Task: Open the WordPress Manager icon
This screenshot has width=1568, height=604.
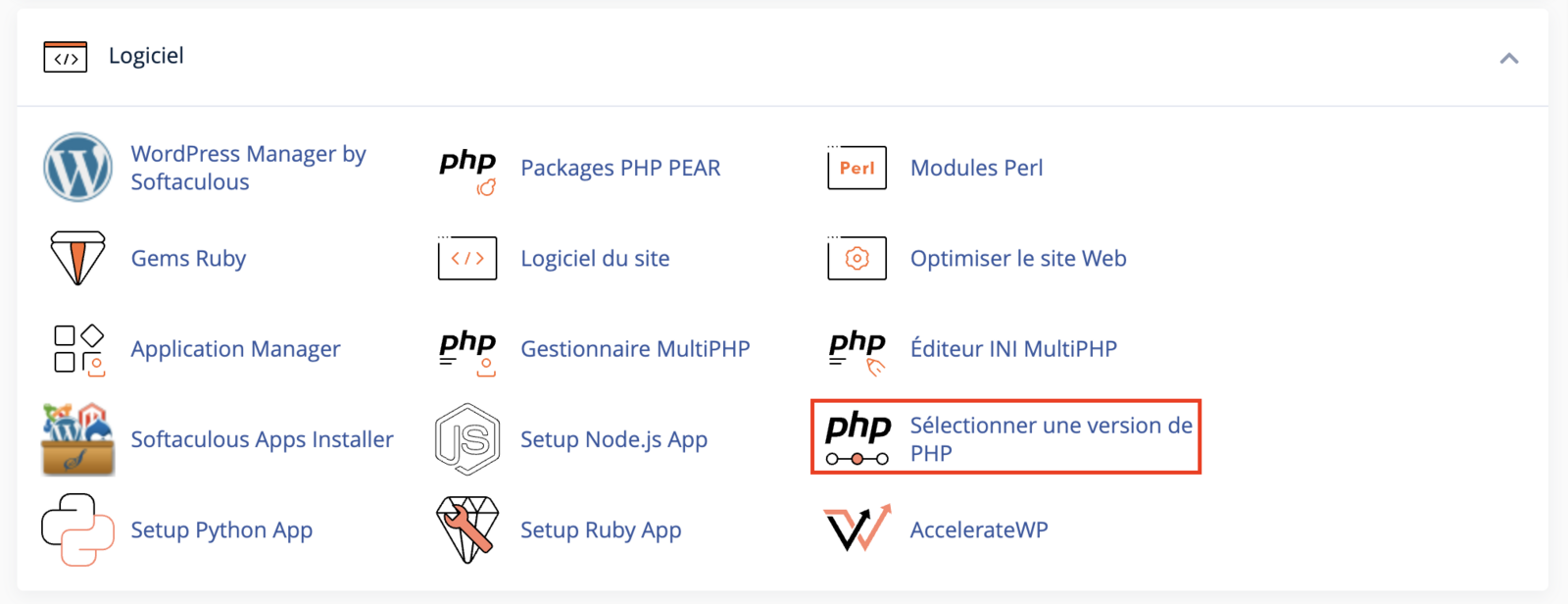Action: 77,168
